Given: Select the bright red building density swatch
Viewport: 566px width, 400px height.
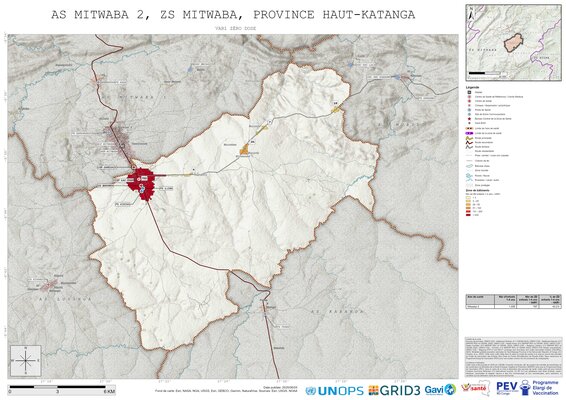Looking at the screenshot, I should (469, 212).
